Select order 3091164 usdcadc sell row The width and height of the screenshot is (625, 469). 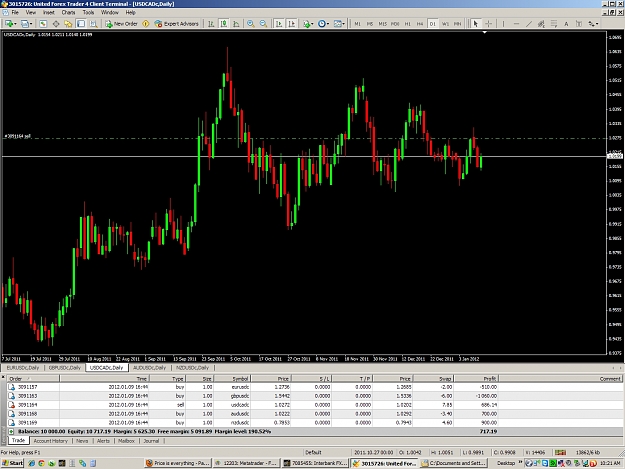coord(315,405)
